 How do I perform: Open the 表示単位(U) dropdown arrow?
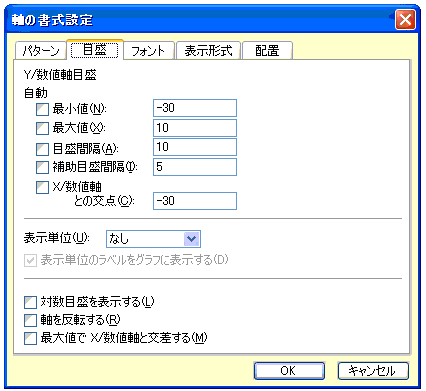(192, 239)
